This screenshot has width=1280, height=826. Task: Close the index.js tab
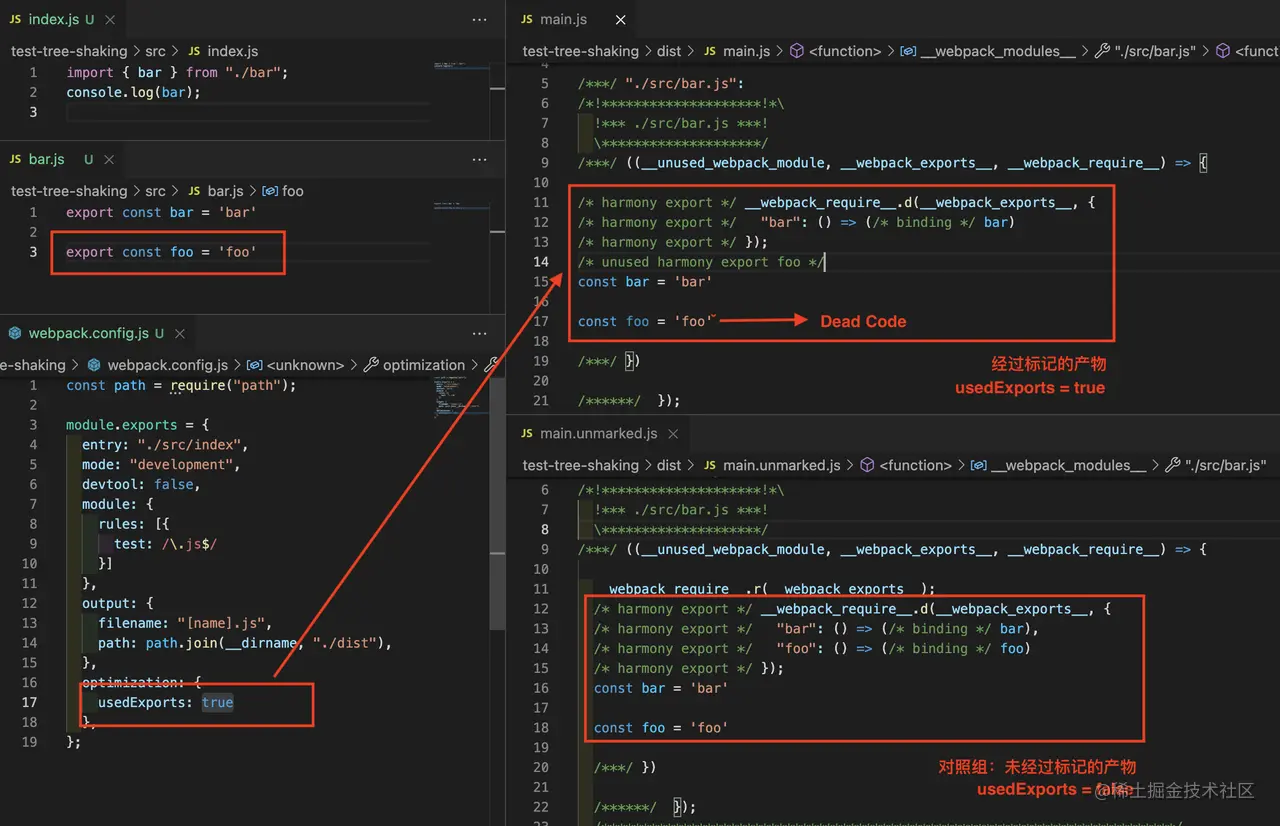(x=109, y=20)
